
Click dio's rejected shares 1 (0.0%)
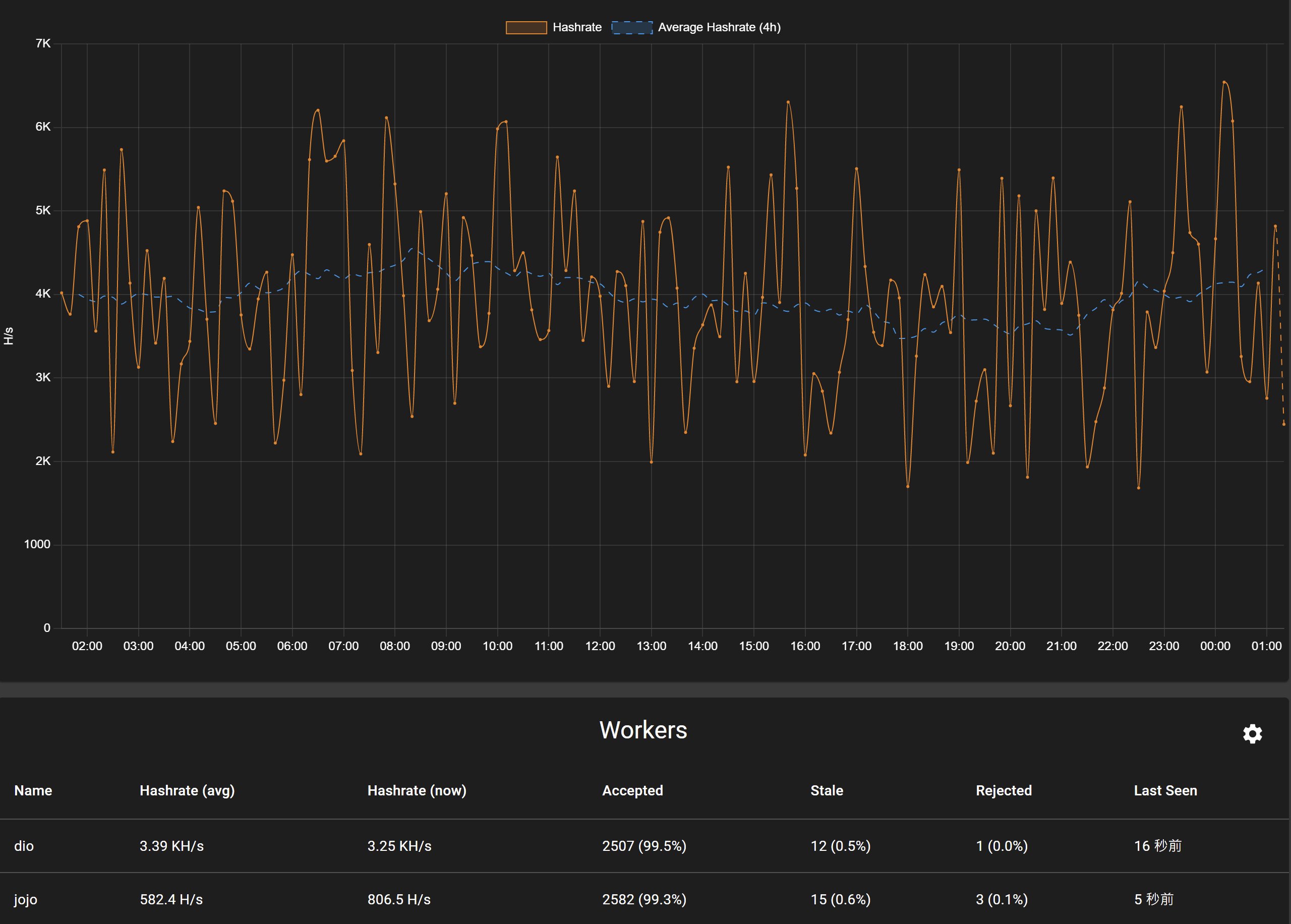pos(1002,846)
